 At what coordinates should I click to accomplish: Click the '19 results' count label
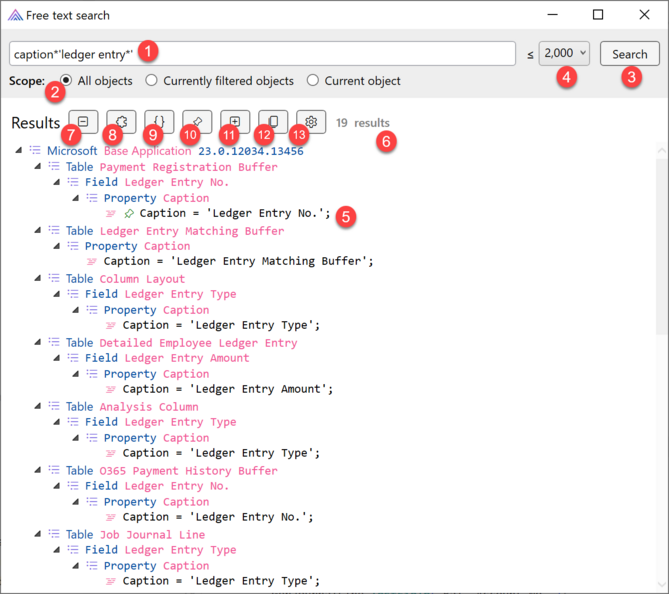363,123
